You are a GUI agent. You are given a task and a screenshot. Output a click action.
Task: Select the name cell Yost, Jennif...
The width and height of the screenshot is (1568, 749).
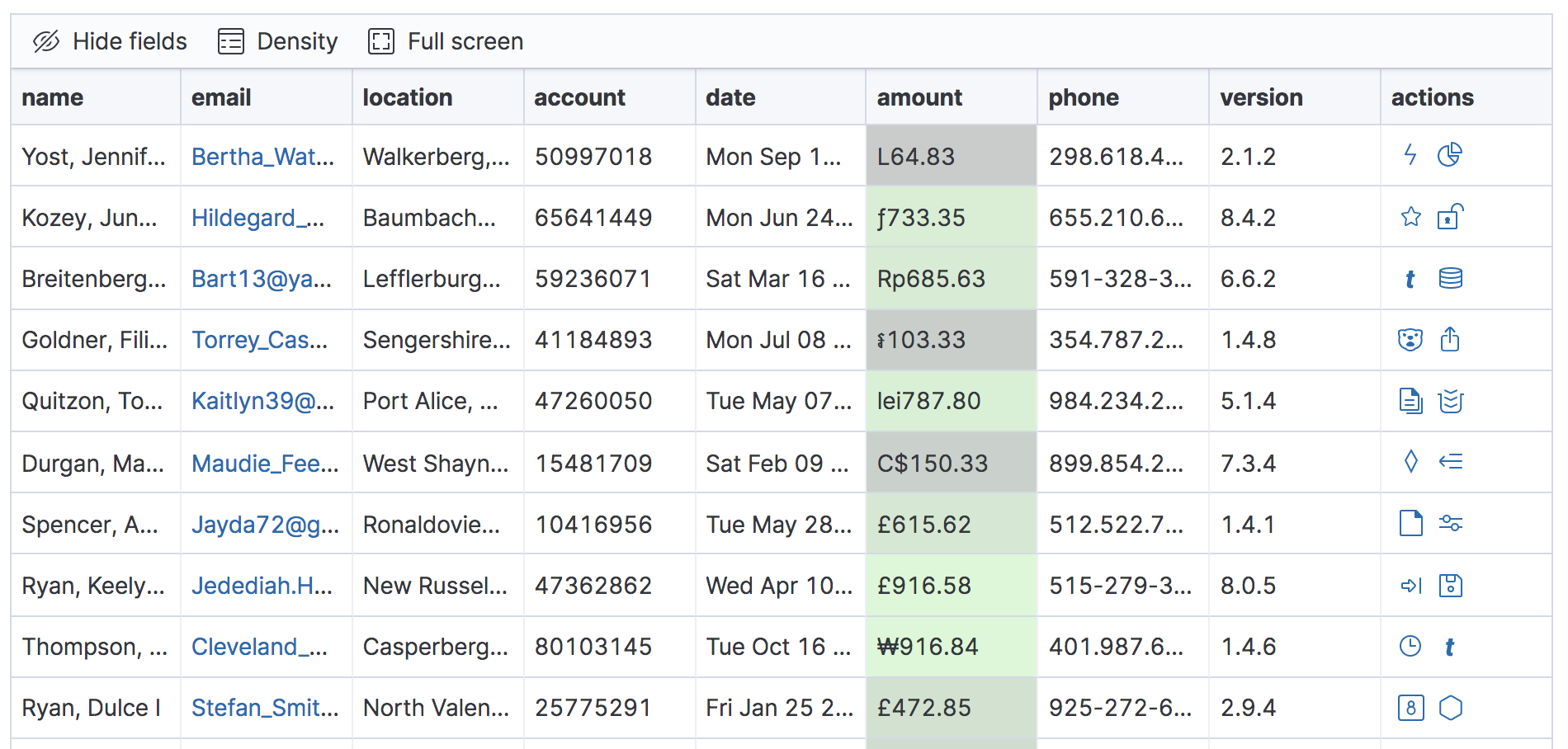[x=96, y=156]
